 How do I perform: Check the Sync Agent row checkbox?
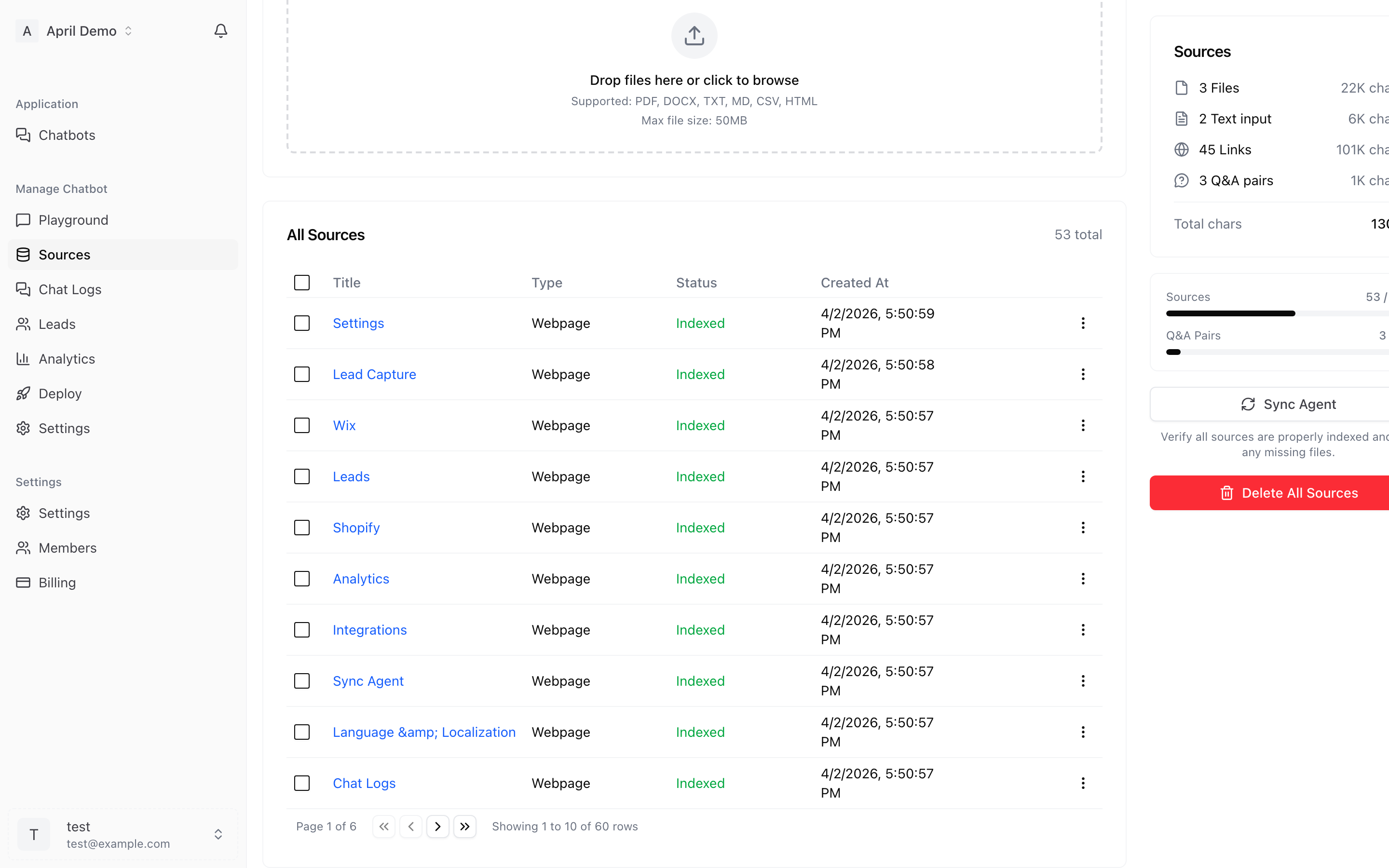point(302,681)
